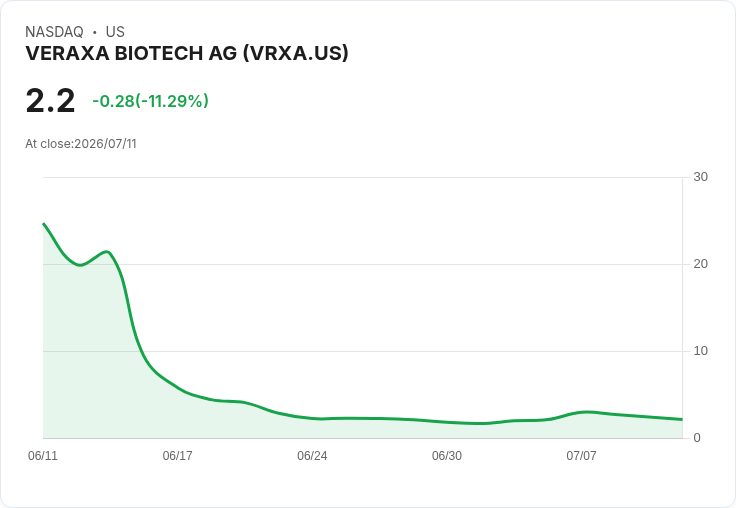Click the 06/11 date axis label
Screen dimensions: 736x508
click(x=43, y=456)
